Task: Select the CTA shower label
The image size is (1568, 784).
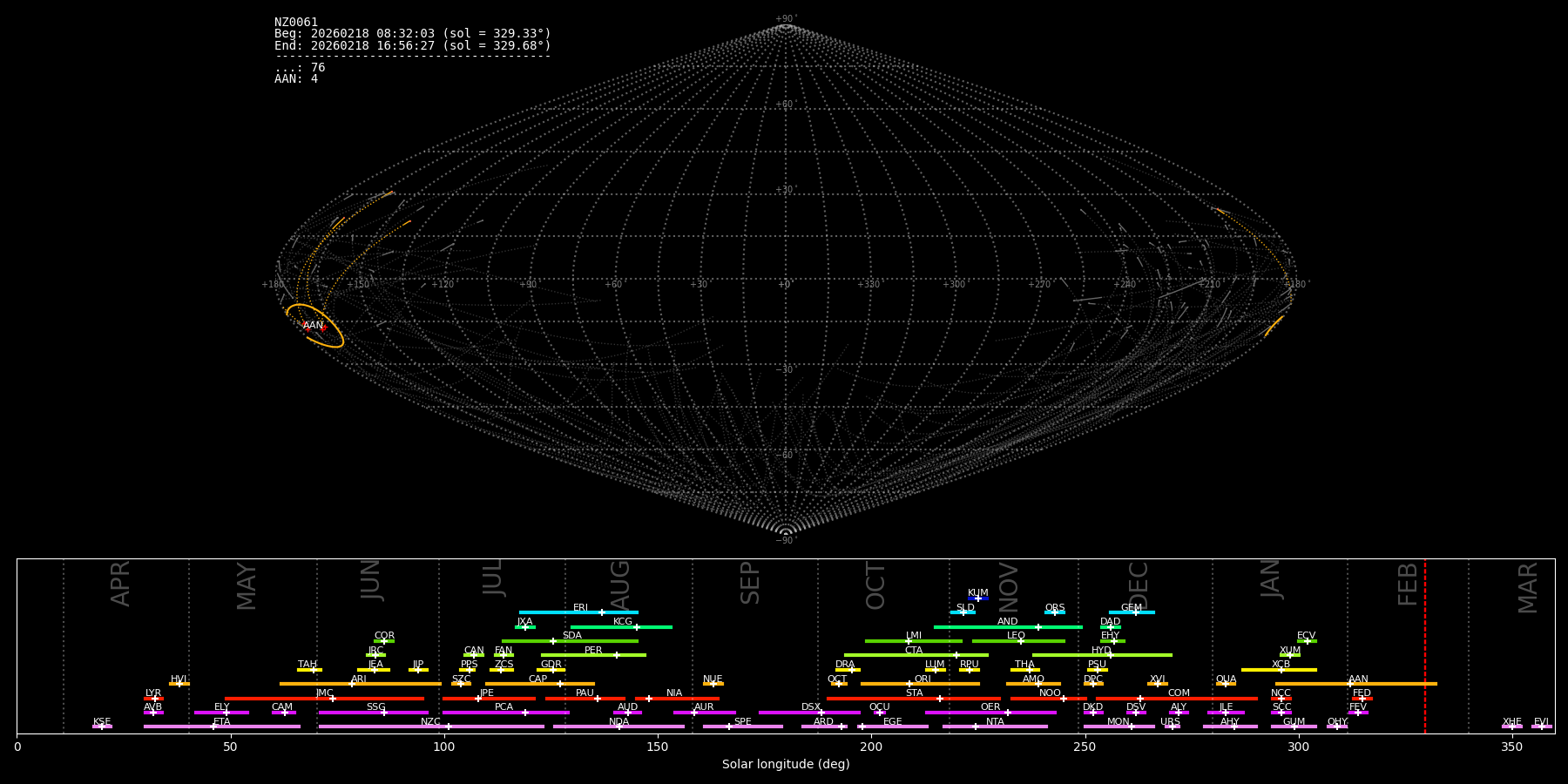Action: point(914,651)
